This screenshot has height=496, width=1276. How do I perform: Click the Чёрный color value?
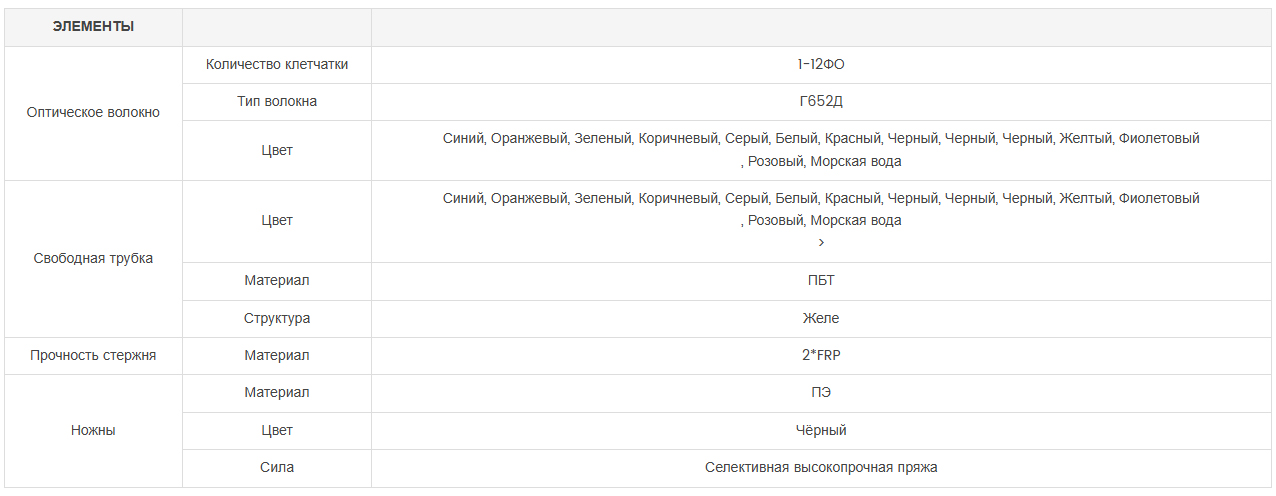click(x=821, y=431)
